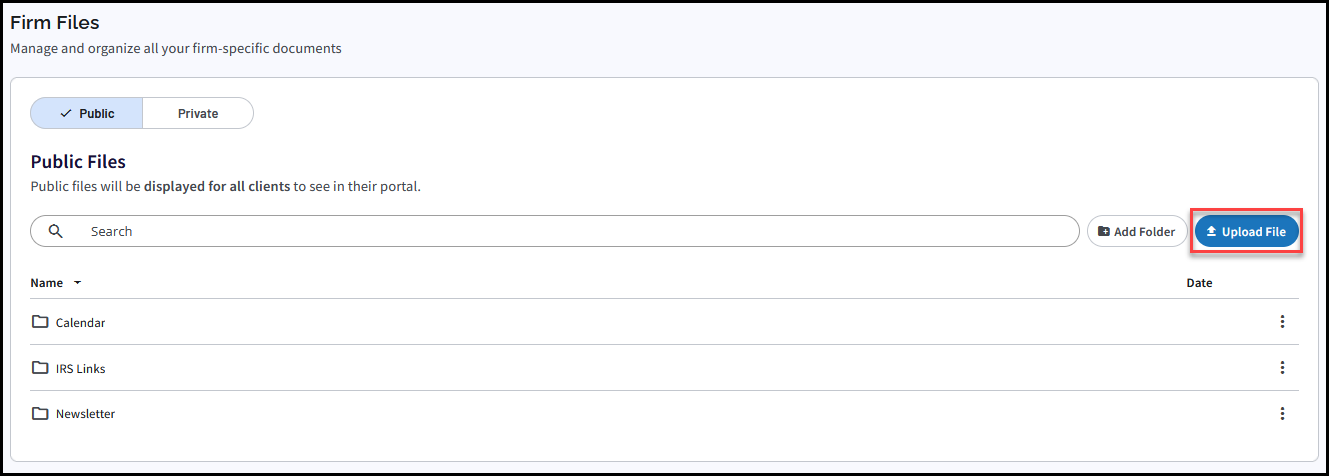Toggle sort arrow beside Name column
Image resolution: width=1329 pixels, height=476 pixels.
coord(77,283)
